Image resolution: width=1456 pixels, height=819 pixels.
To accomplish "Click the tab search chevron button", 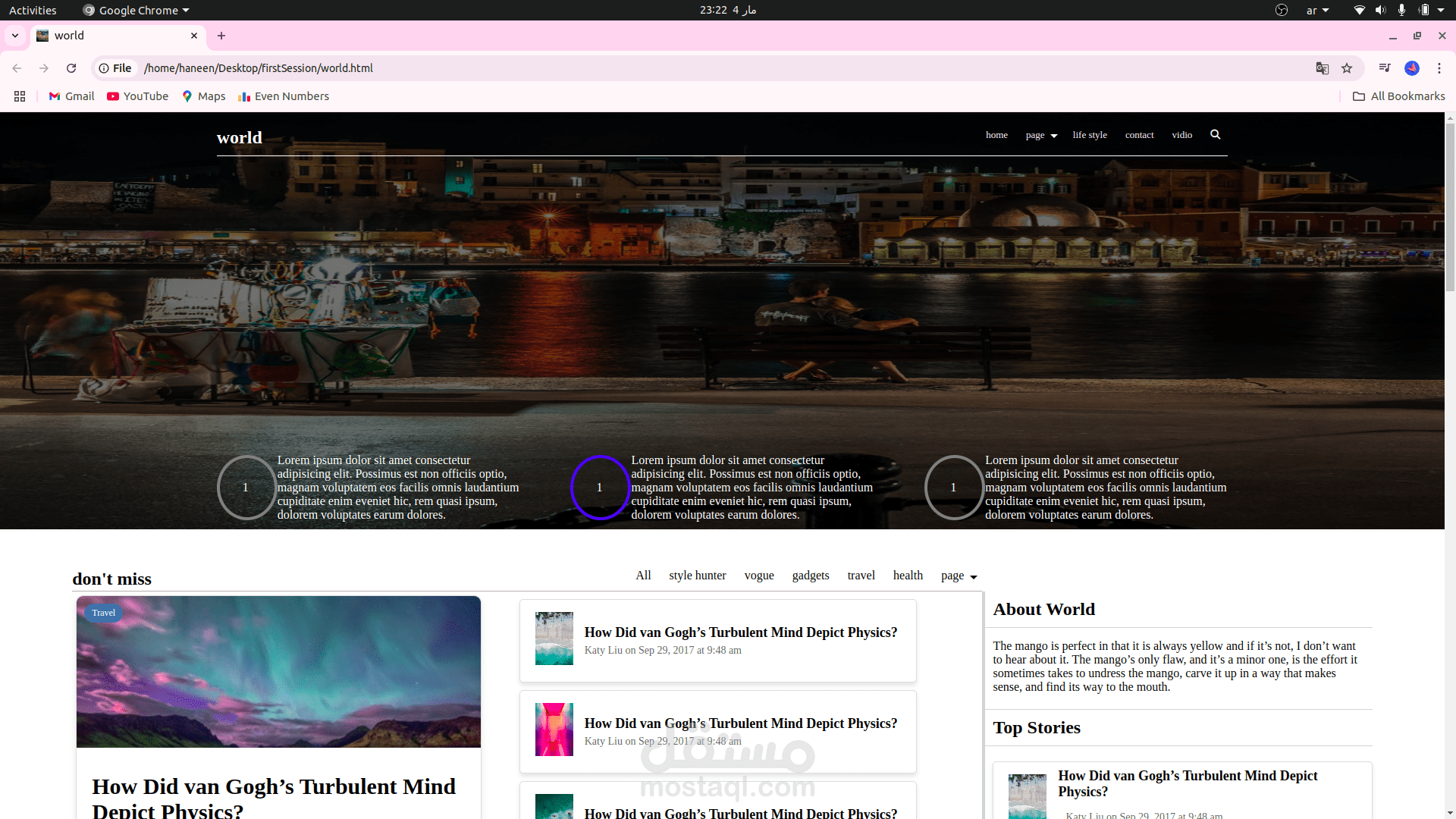I will pos(15,36).
